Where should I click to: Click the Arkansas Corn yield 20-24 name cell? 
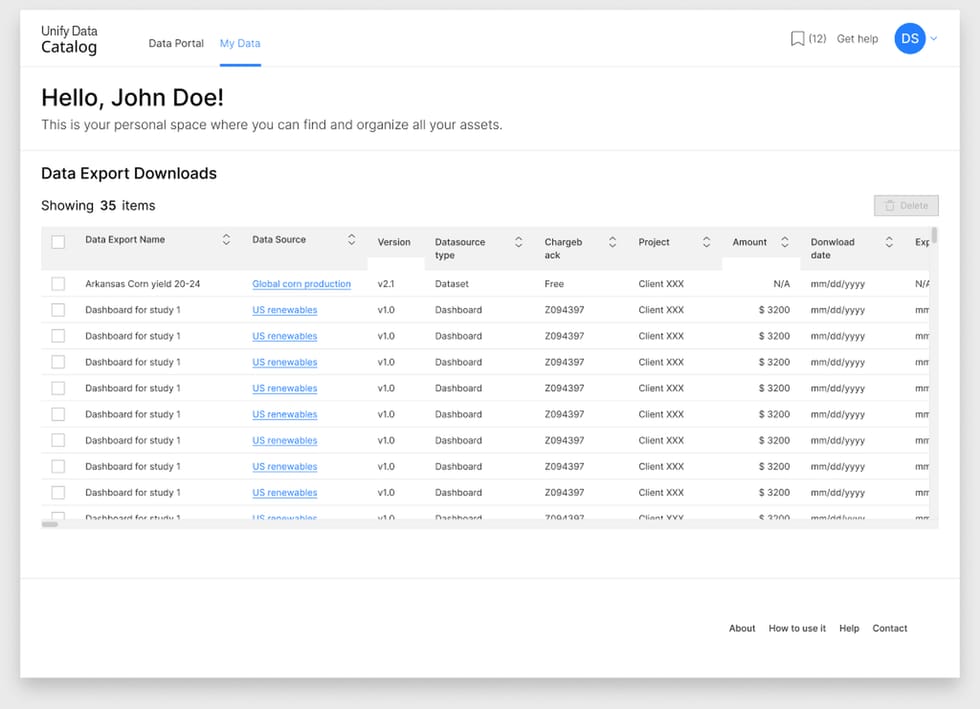pyautogui.click(x=142, y=284)
